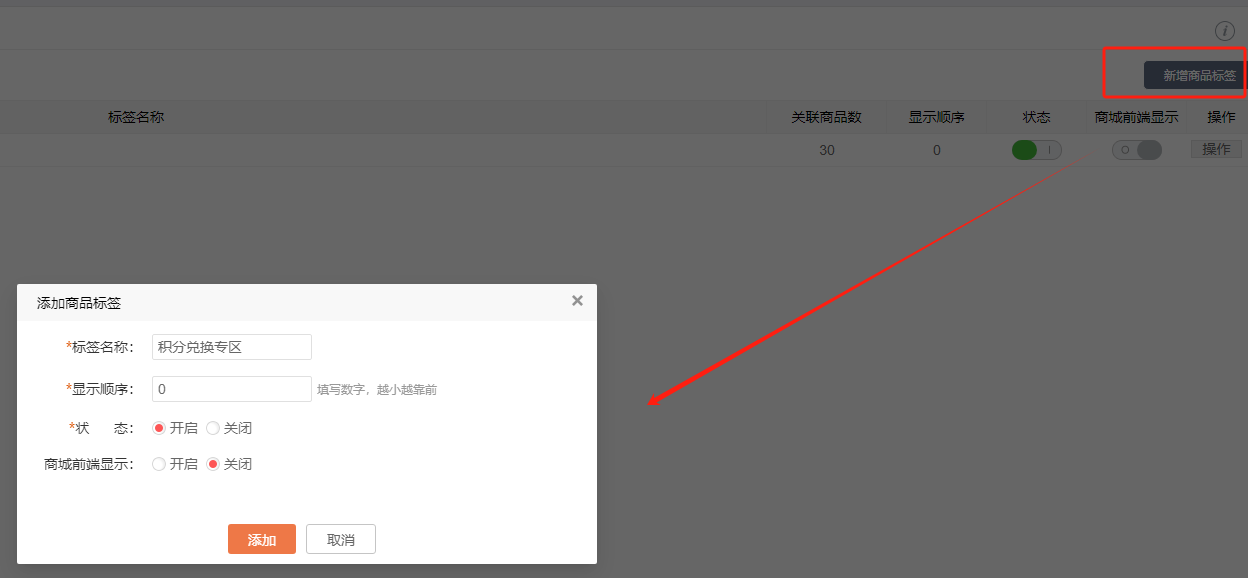Open the 操作 dropdown in the table row
This screenshot has width=1248, height=578.
coord(1216,149)
